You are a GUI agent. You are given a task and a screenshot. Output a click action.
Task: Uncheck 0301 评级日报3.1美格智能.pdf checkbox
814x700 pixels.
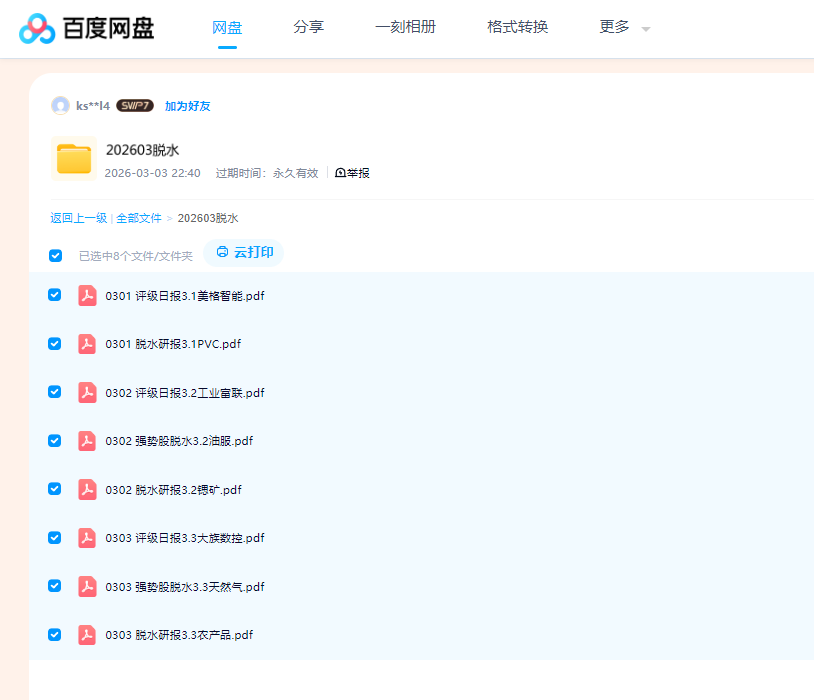coord(55,295)
